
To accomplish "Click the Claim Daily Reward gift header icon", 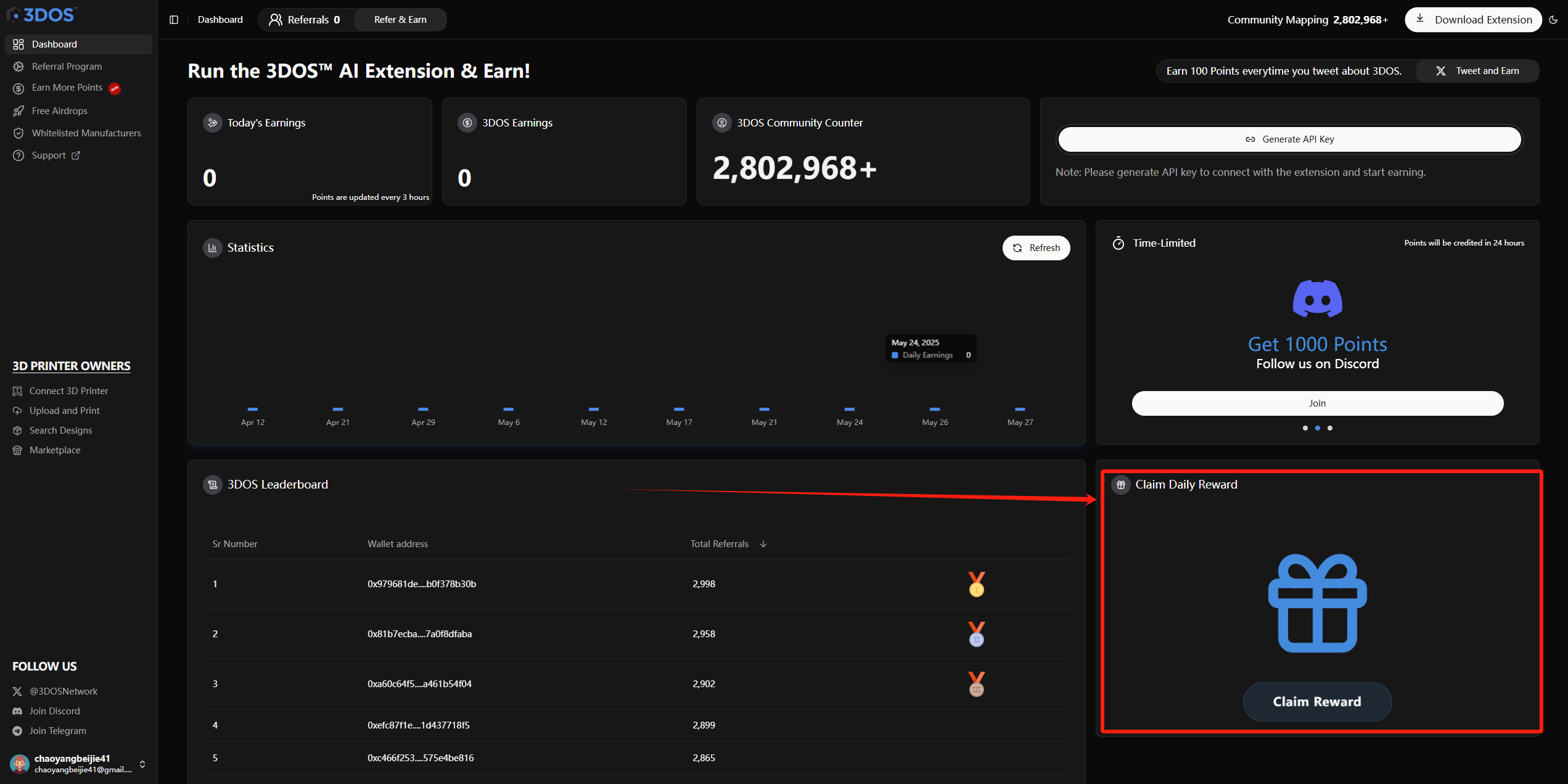I will click(1121, 485).
